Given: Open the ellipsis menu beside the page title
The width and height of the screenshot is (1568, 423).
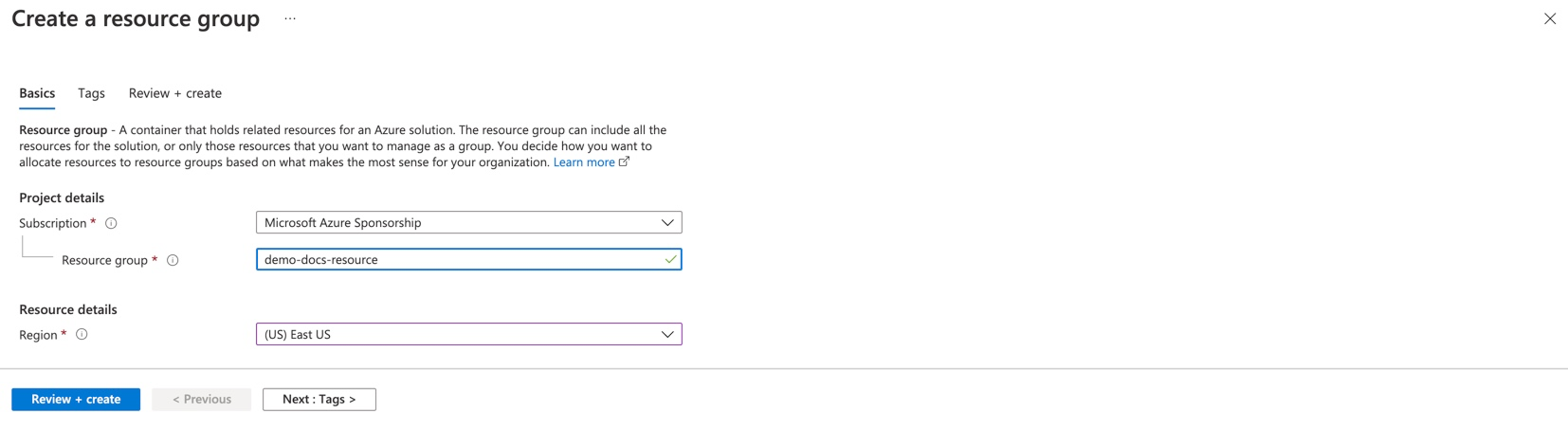Looking at the screenshot, I should [290, 19].
